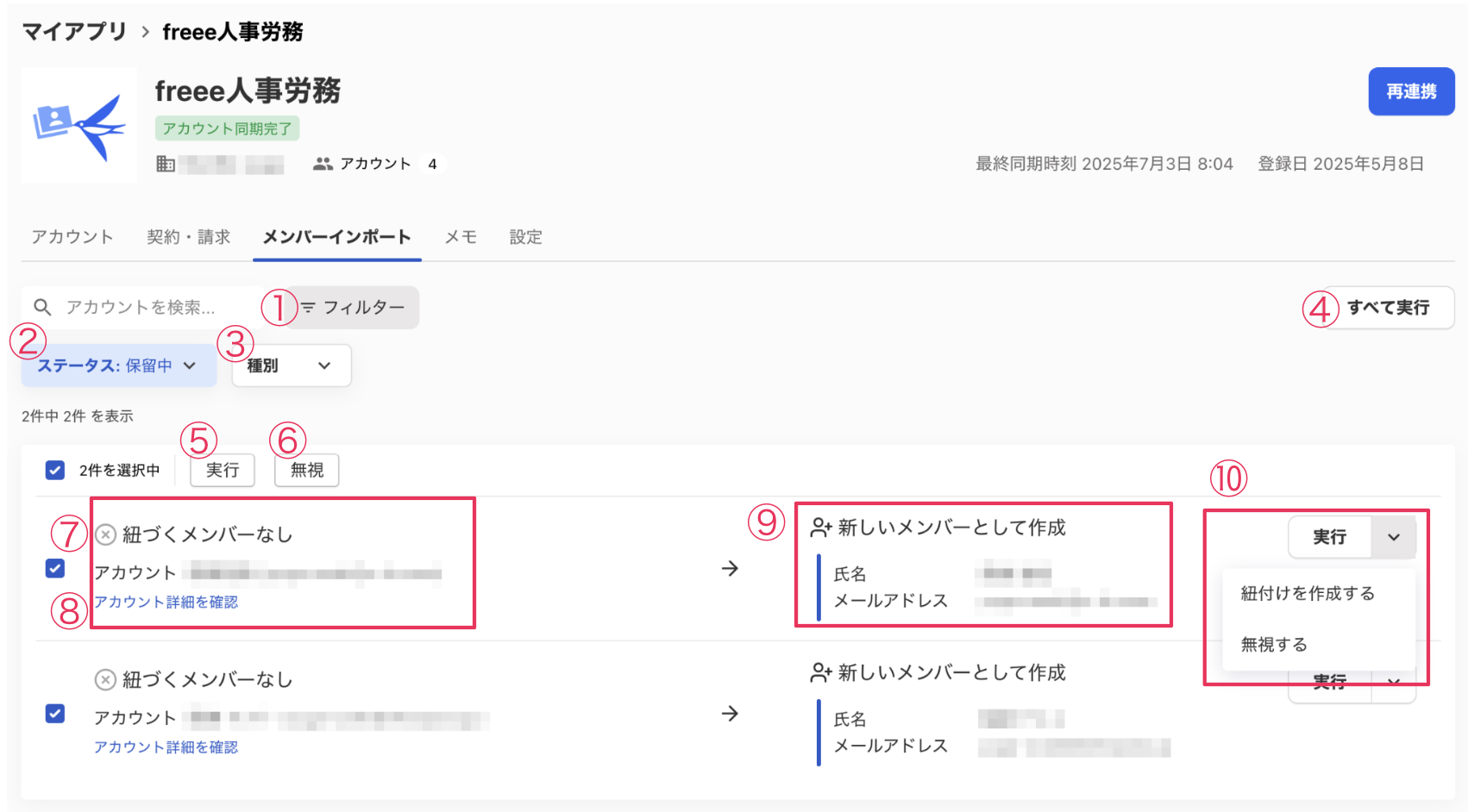The image size is (1468, 812).
Task: Click the 最終同期時刻 2025年7月3日 8:04 text
Action: coord(1104,164)
